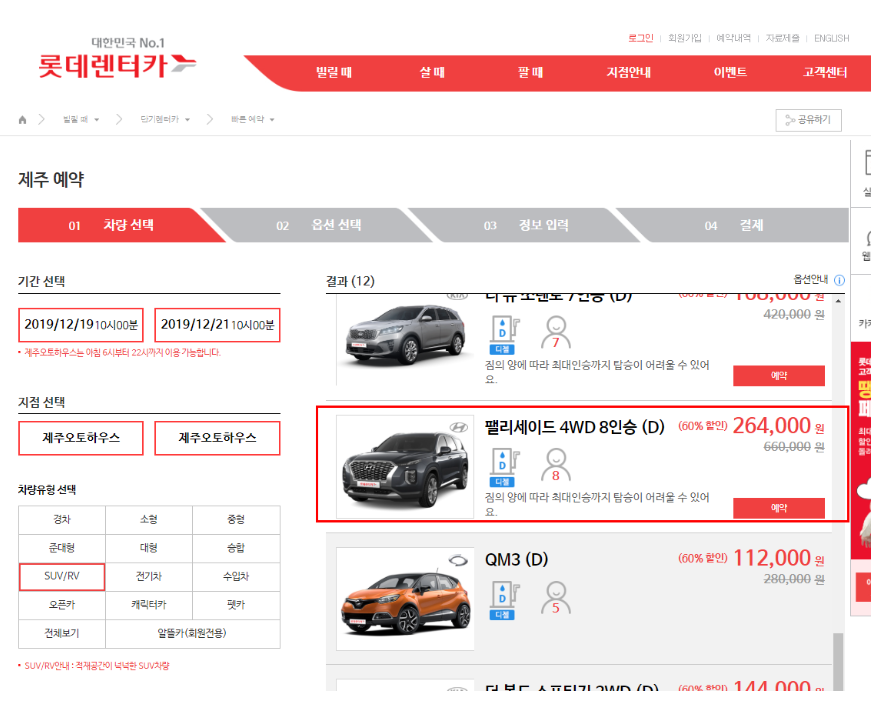The width and height of the screenshot is (888, 705).
Task: Click the Sorento 7-seat passenger icon
Action: click(x=556, y=332)
